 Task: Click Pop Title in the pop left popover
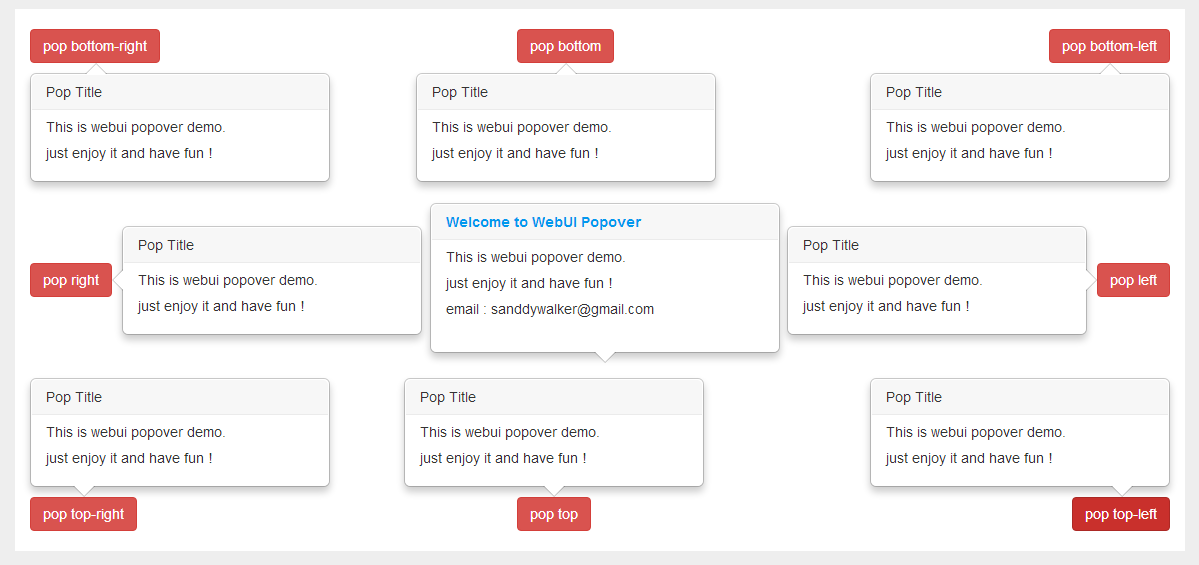(x=830, y=245)
